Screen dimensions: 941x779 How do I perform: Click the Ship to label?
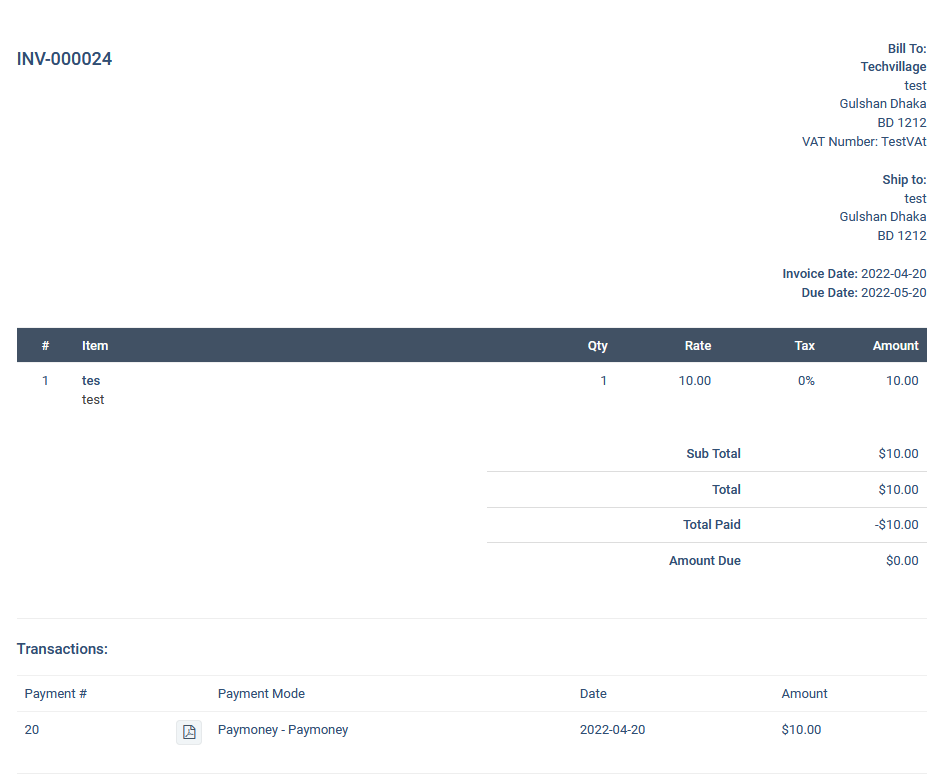coord(904,180)
